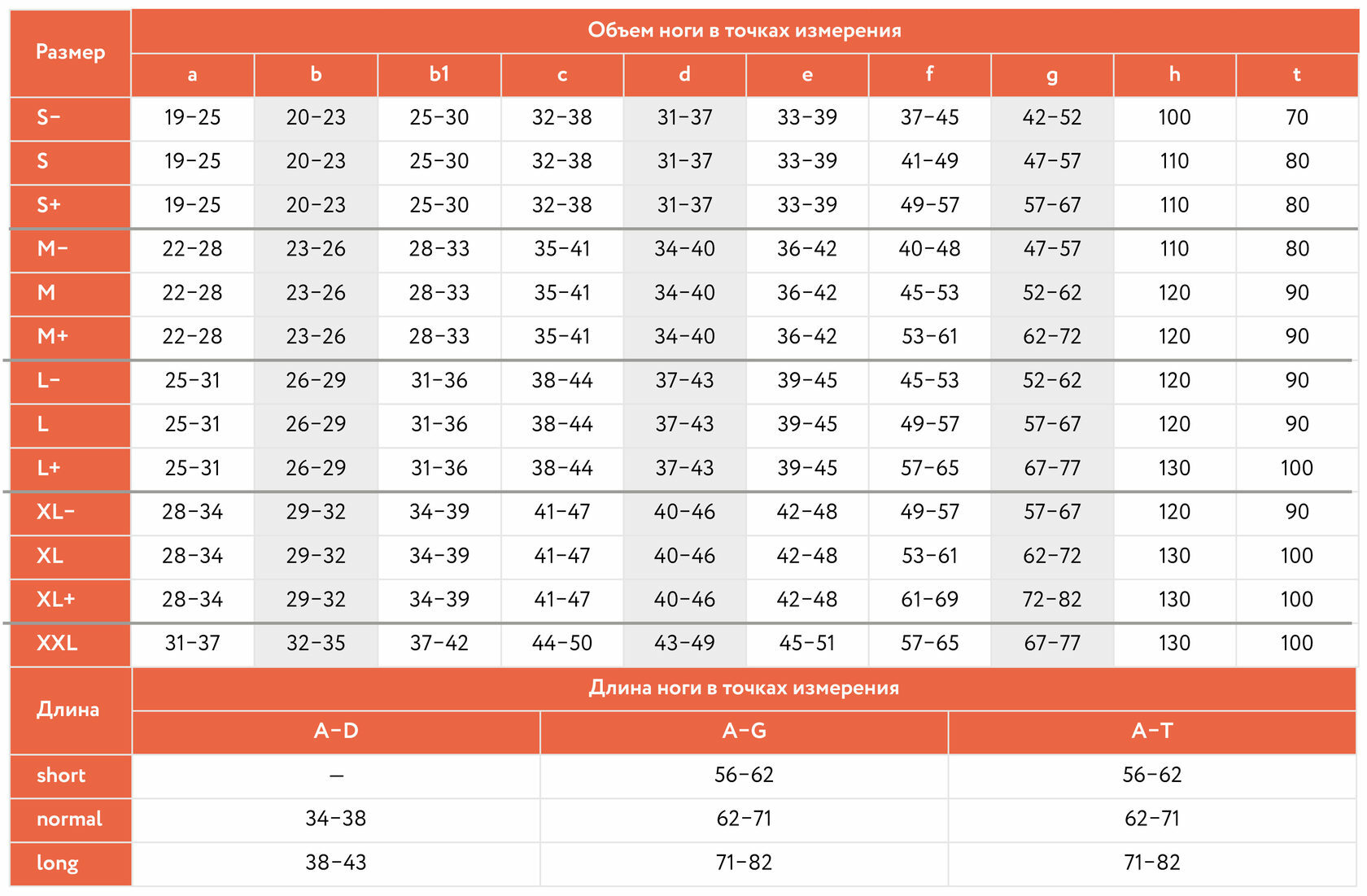This screenshot has height=896, width=1367.
Task: Click the "44–50" cell in XXL row
Action: point(561,644)
